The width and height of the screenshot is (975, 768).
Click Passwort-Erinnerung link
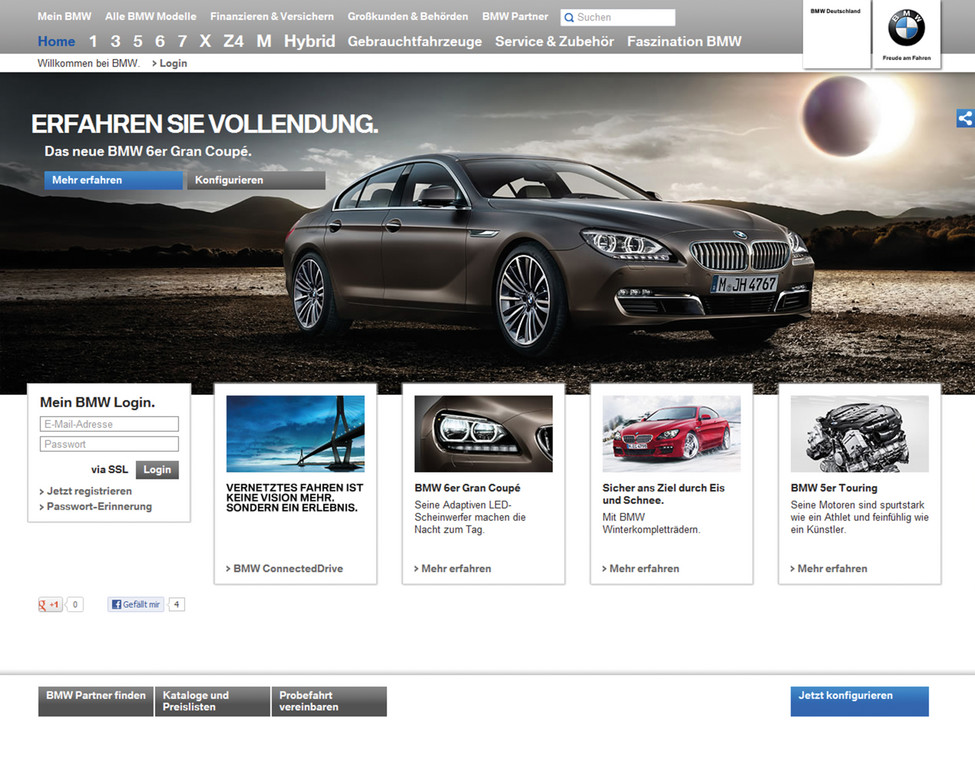[96, 507]
